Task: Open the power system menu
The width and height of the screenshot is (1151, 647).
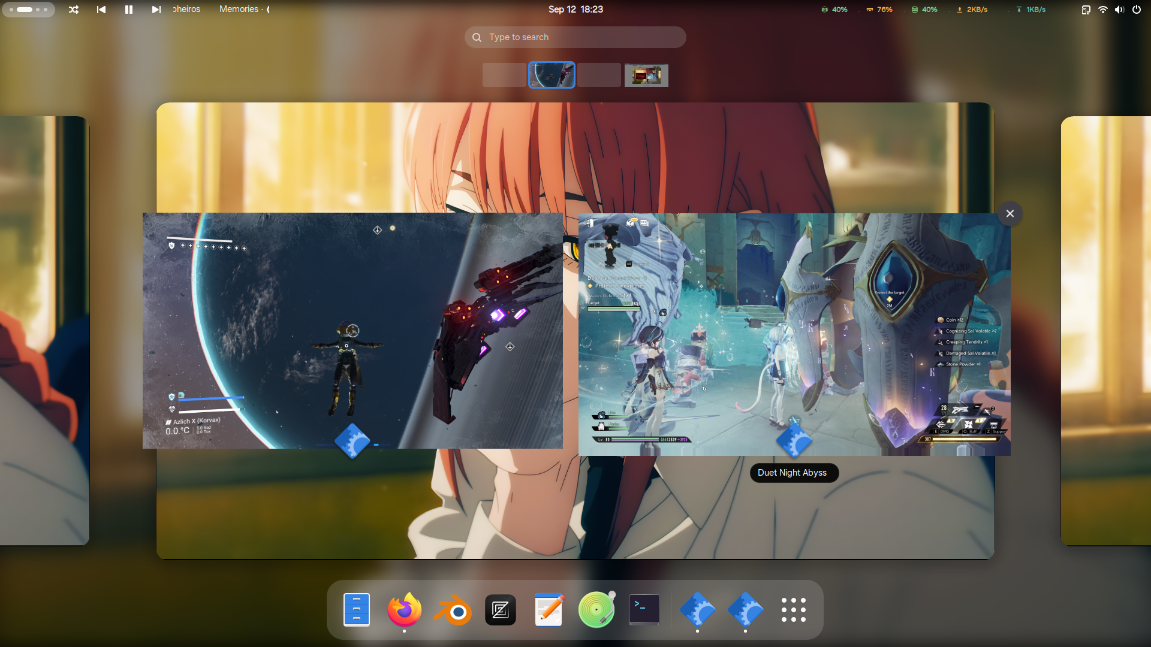Action: point(1136,10)
